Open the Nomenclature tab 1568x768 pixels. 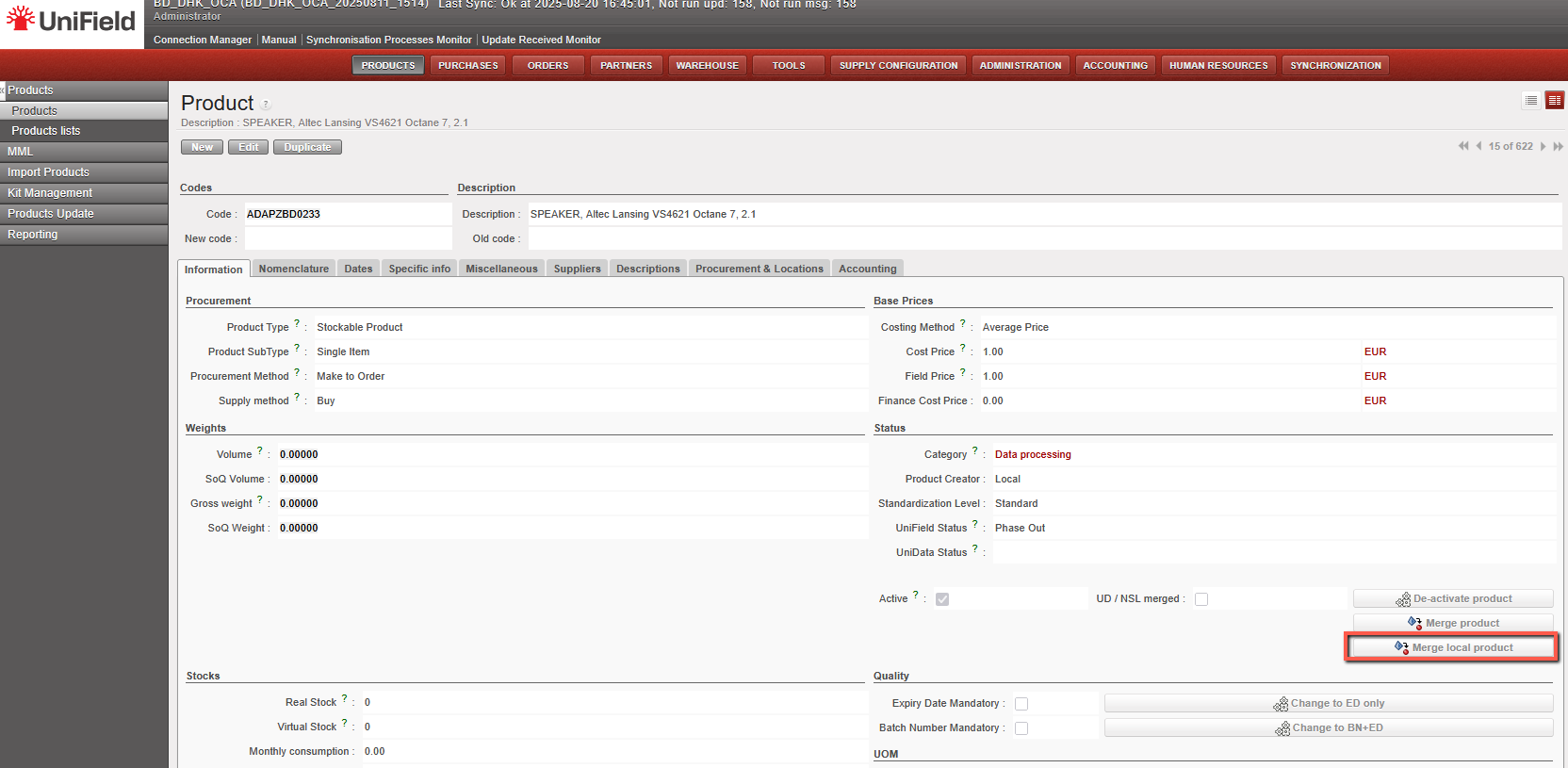point(294,270)
